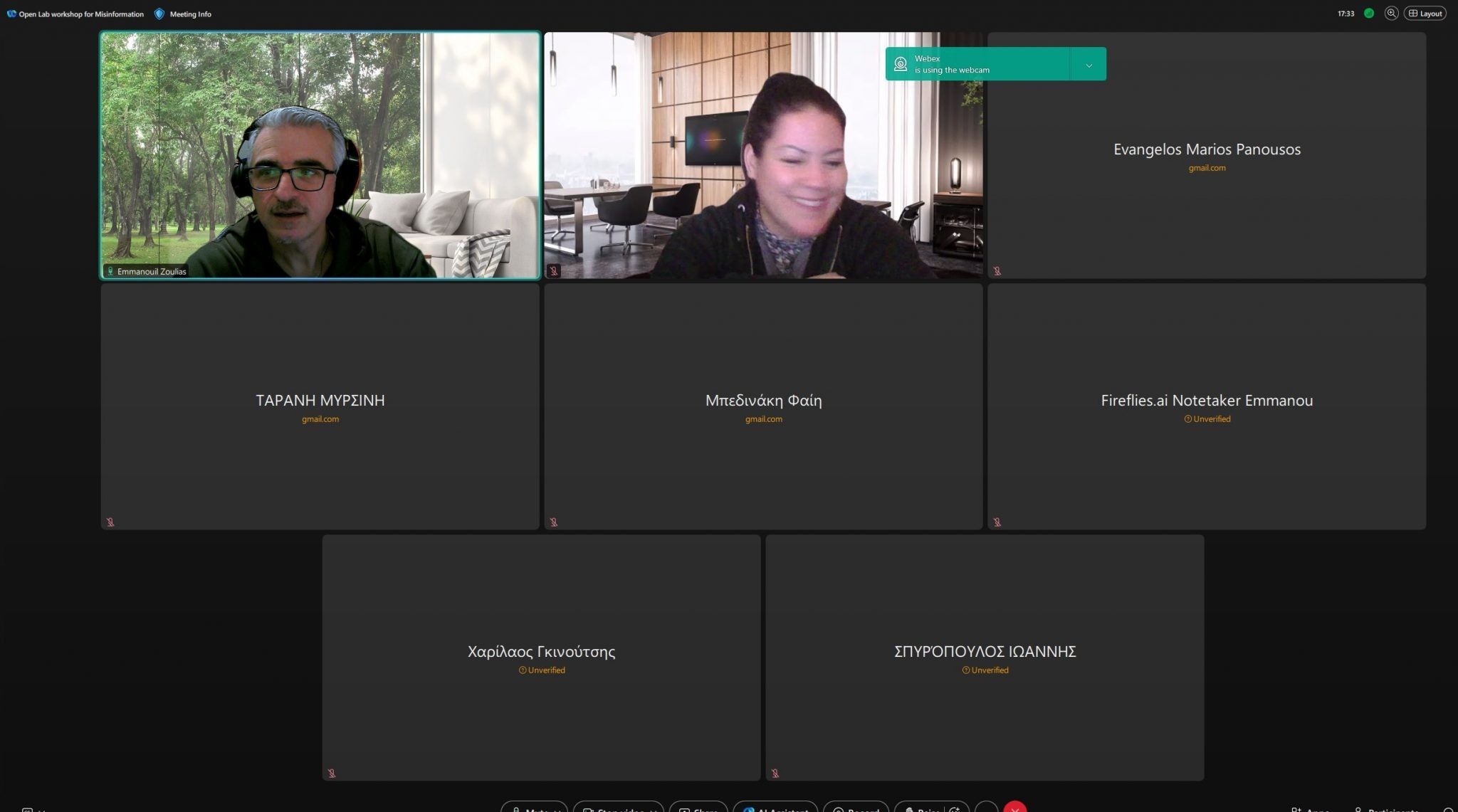1458x812 pixels.
Task: Open the Layout options button
Action: 1425,14
